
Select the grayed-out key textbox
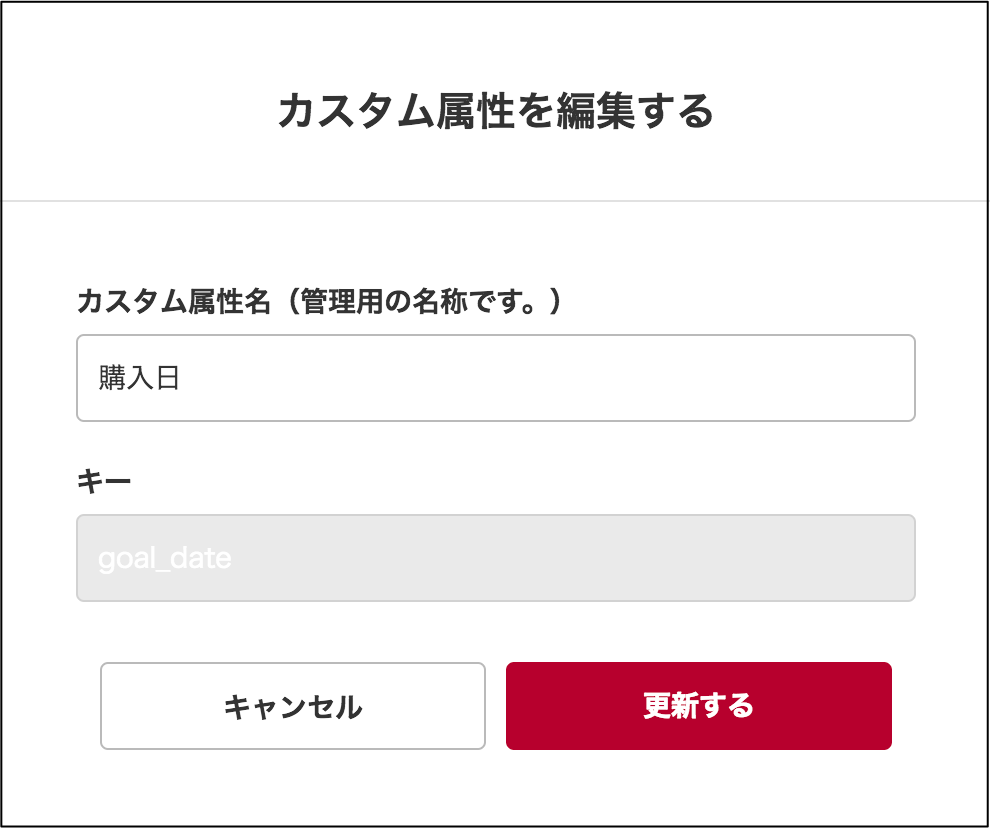[x=496, y=558]
